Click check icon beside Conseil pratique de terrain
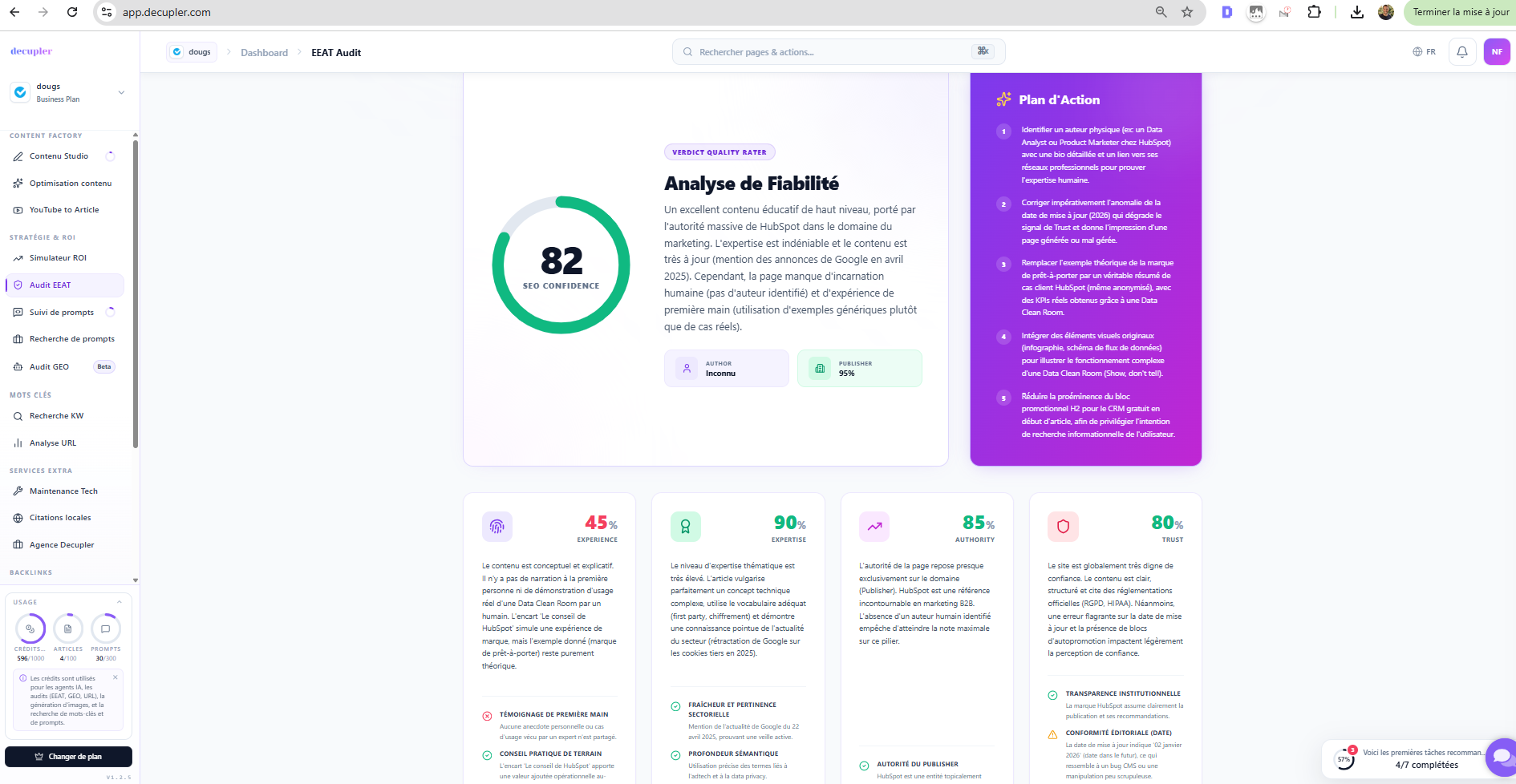This screenshot has width=1516, height=784. coord(487,755)
